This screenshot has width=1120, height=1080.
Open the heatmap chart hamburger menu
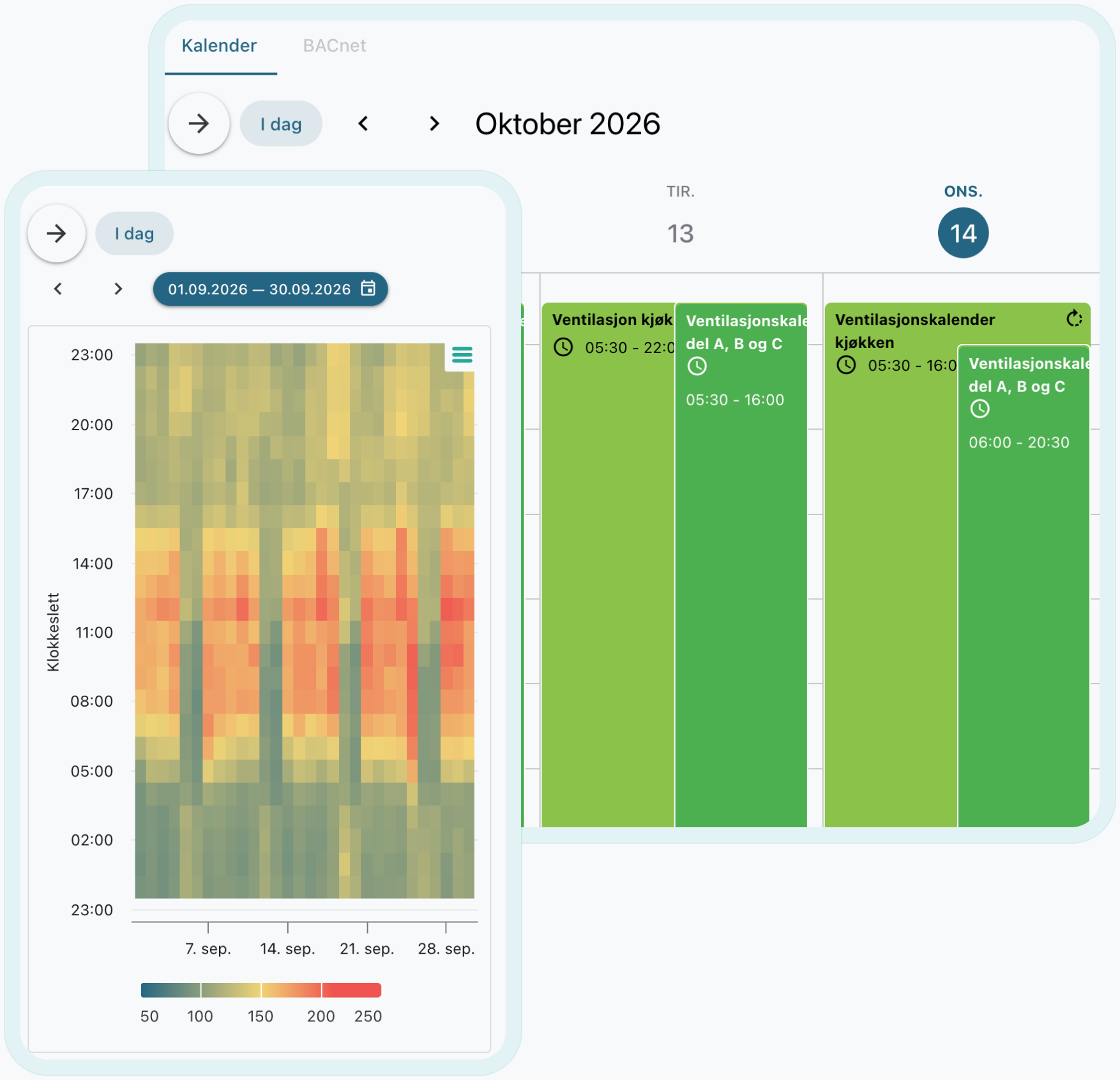(462, 355)
